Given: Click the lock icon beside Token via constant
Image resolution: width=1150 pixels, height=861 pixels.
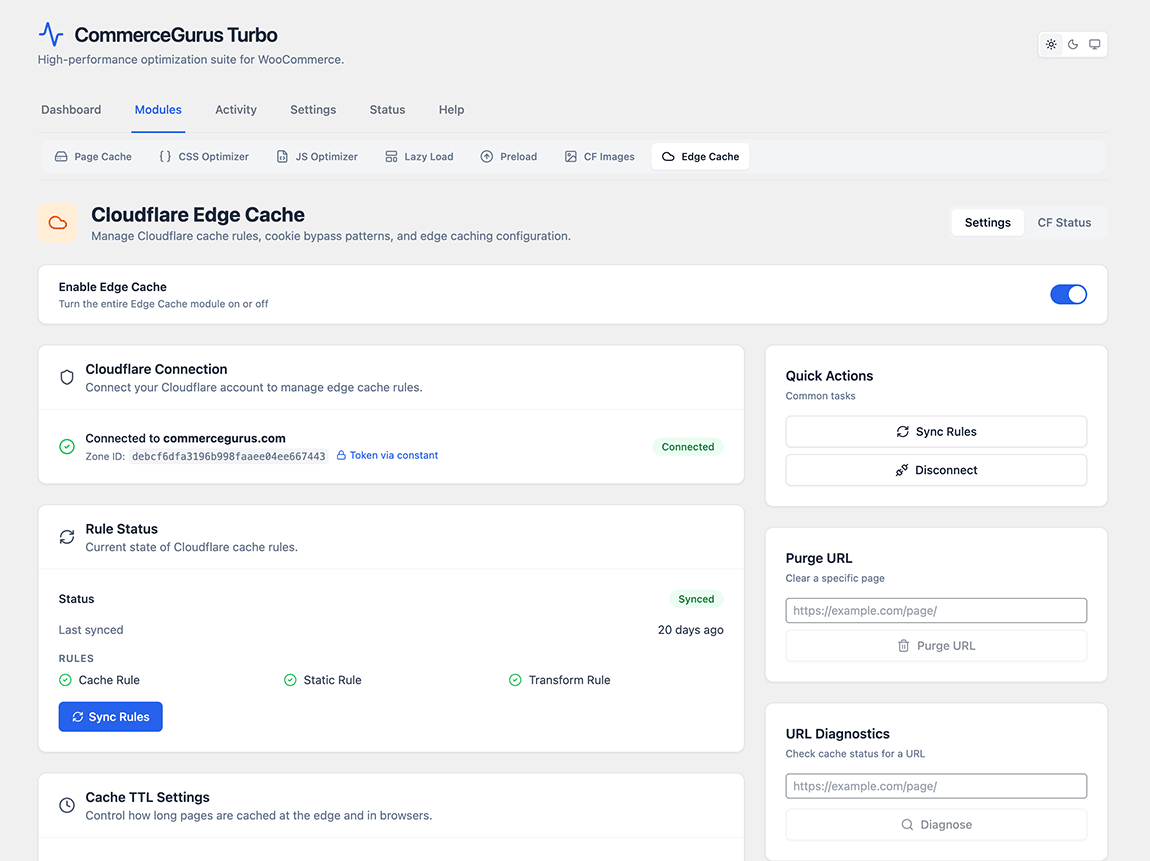Looking at the screenshot, I should 341,455.
